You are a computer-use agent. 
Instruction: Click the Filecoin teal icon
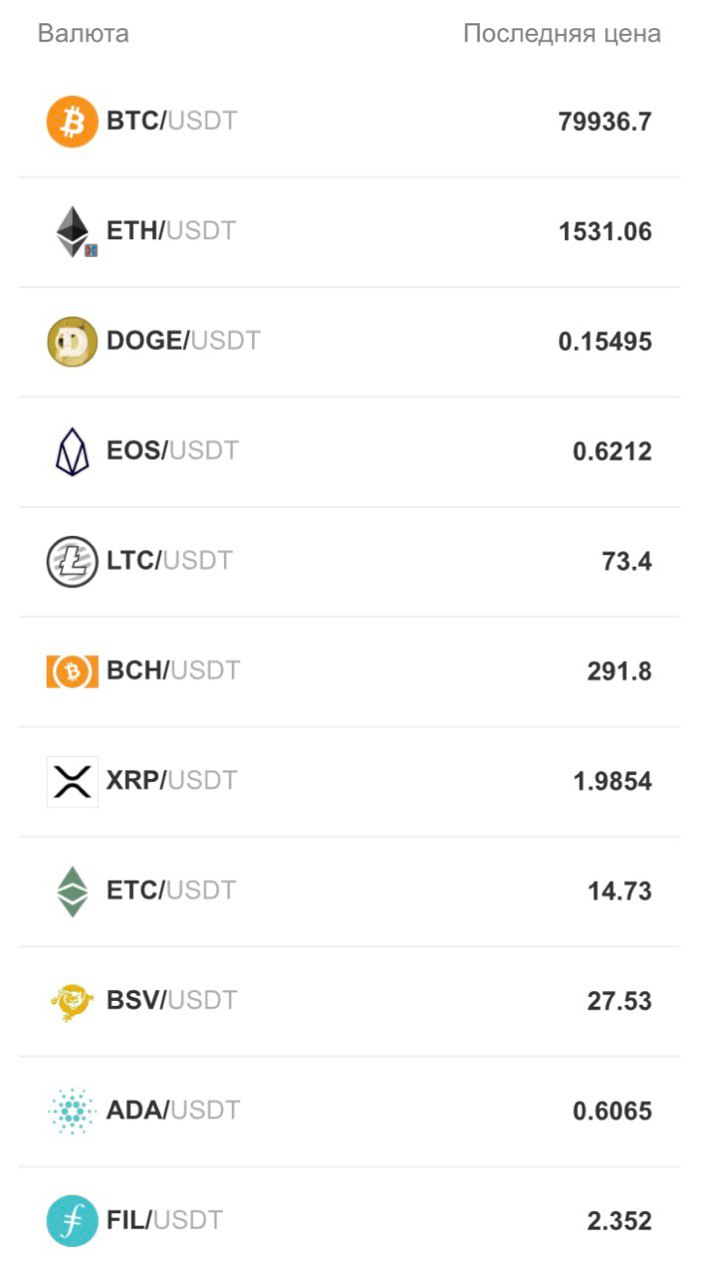[x=72, y=1221]
